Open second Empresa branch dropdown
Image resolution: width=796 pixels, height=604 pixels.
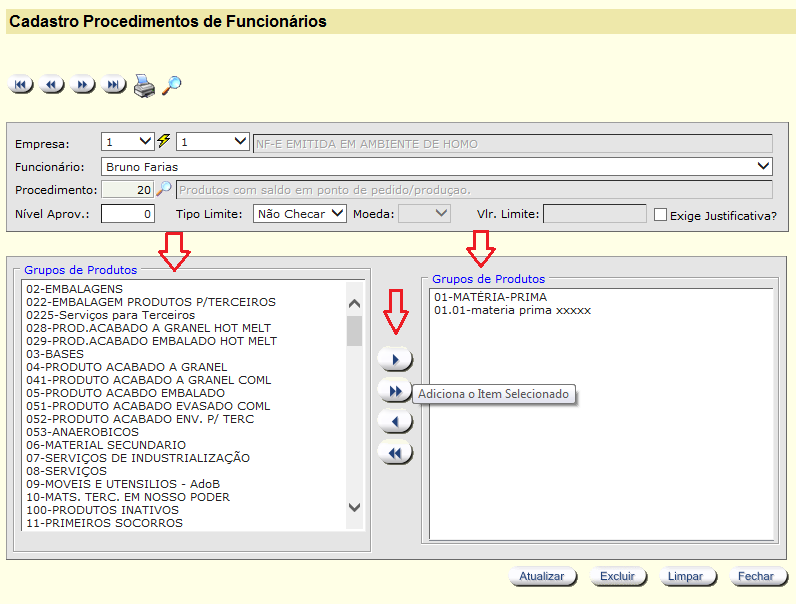click(212, 142)
